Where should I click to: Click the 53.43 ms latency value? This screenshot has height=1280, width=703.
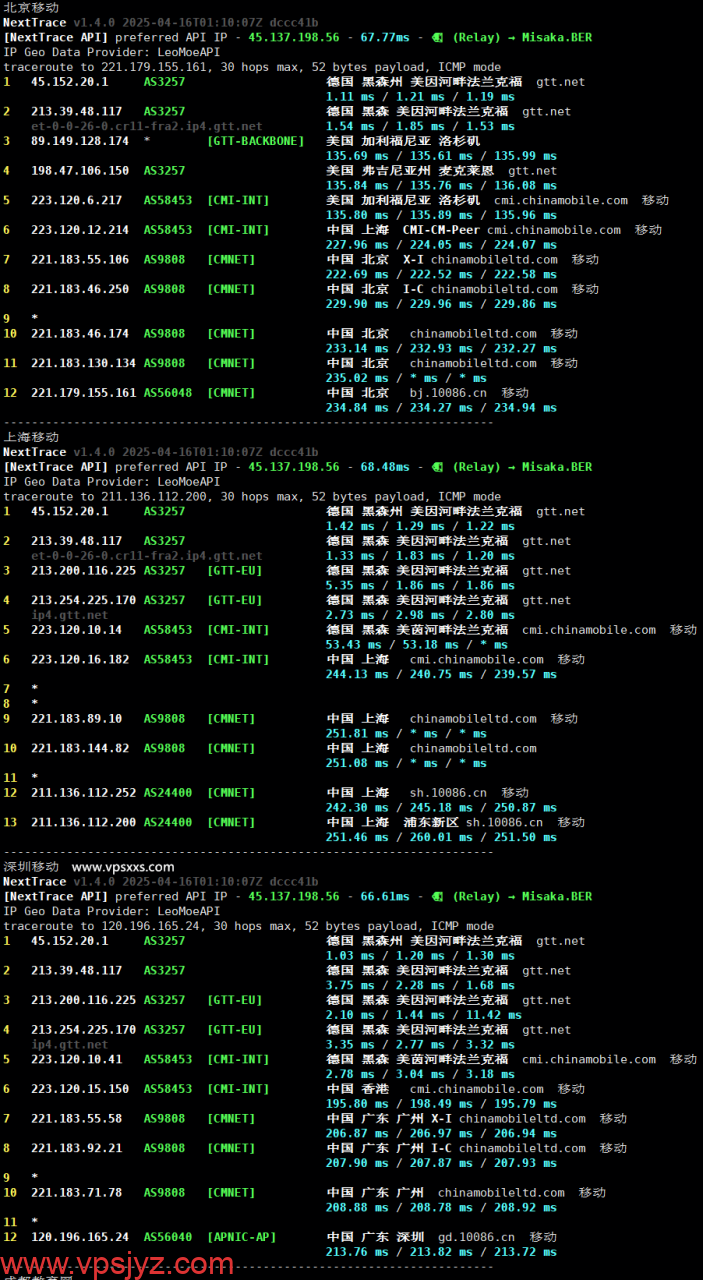point(353,645)
